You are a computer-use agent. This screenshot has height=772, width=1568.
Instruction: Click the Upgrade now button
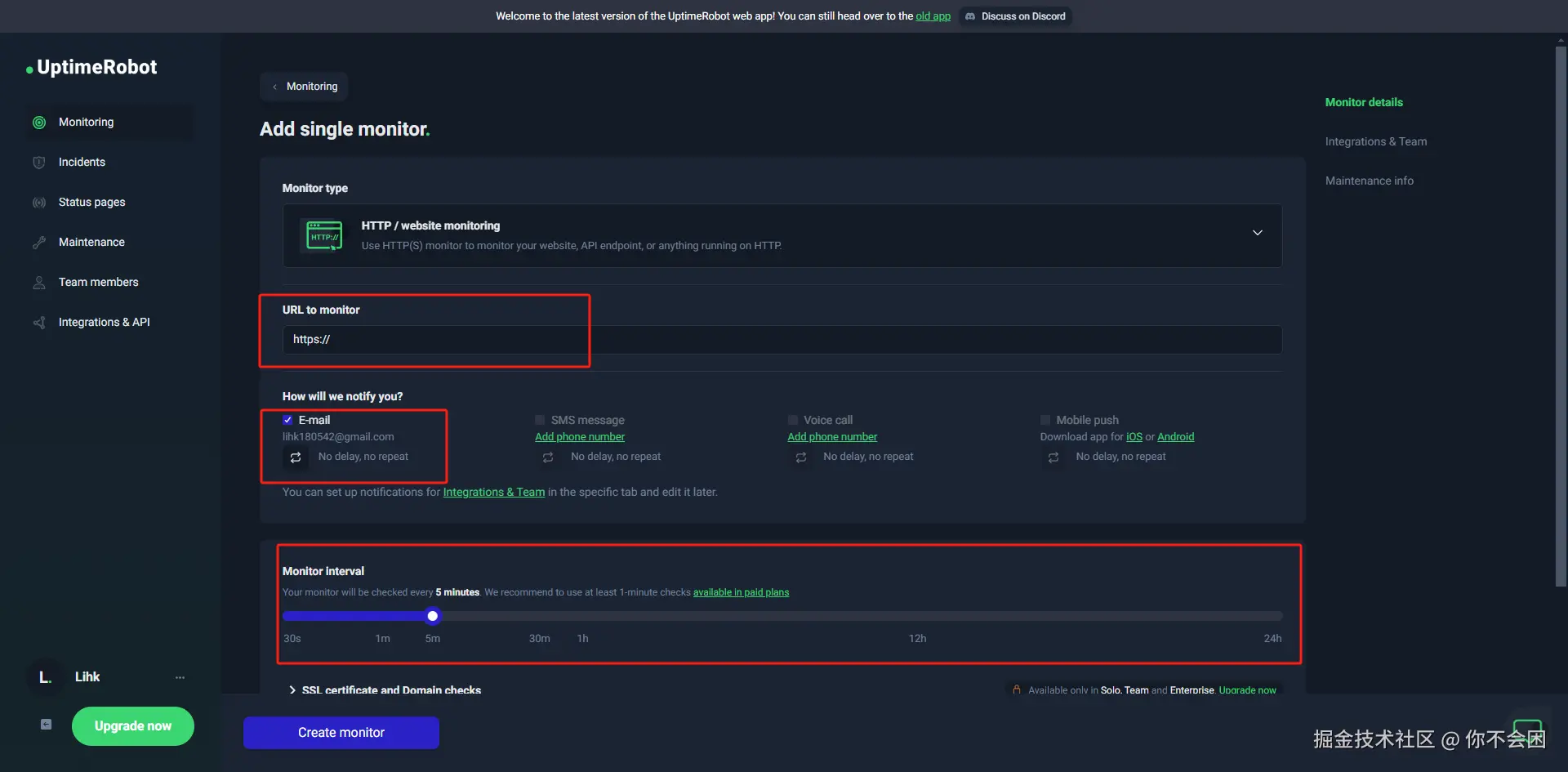[133, 726]
